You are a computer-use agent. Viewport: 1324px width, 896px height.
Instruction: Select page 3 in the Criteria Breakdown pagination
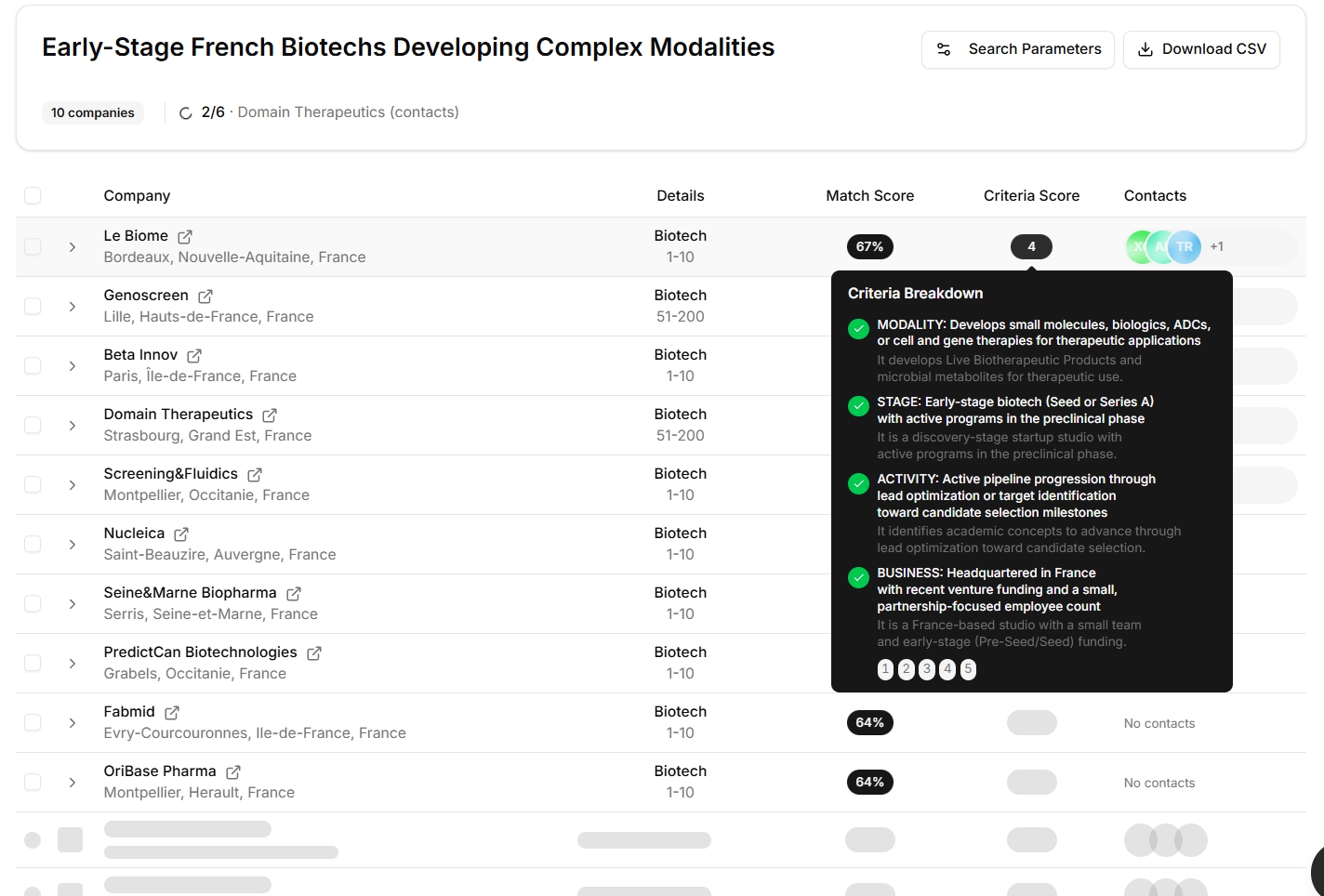(926, 669)
